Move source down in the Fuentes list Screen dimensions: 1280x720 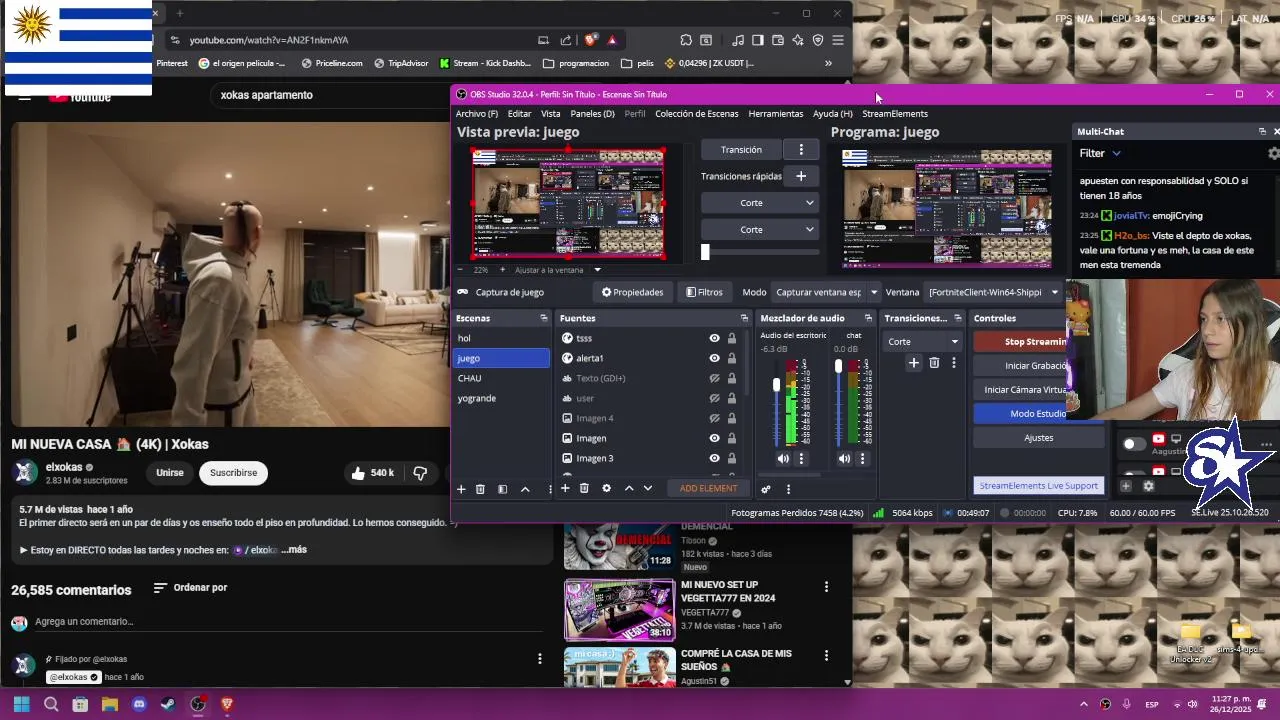click(648, 488)
